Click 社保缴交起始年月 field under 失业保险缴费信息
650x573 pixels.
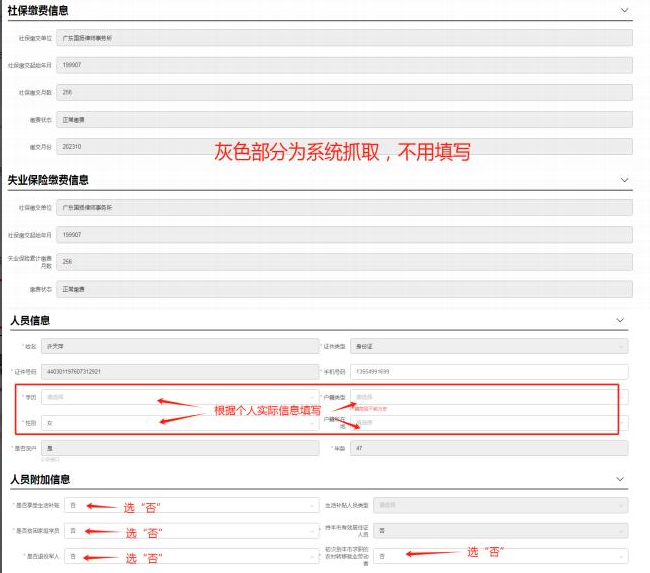(344, 235)
